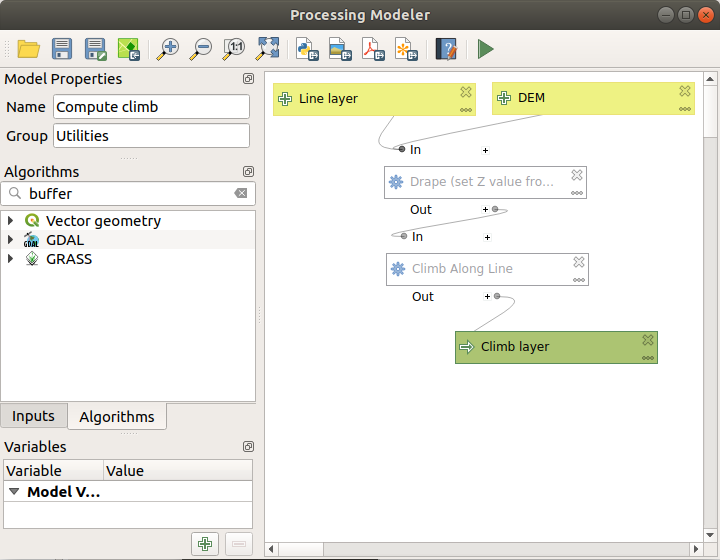Expand the GDAL algorithm group
The width and height of the screenshot is (720, 560).
pyautogui.click(x=11, y=240)
